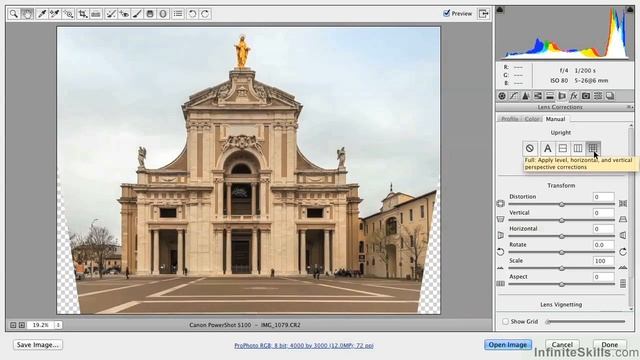This screenshot has width=640, height=360.
Task: Turn Upright off
Action: (530, 148)
